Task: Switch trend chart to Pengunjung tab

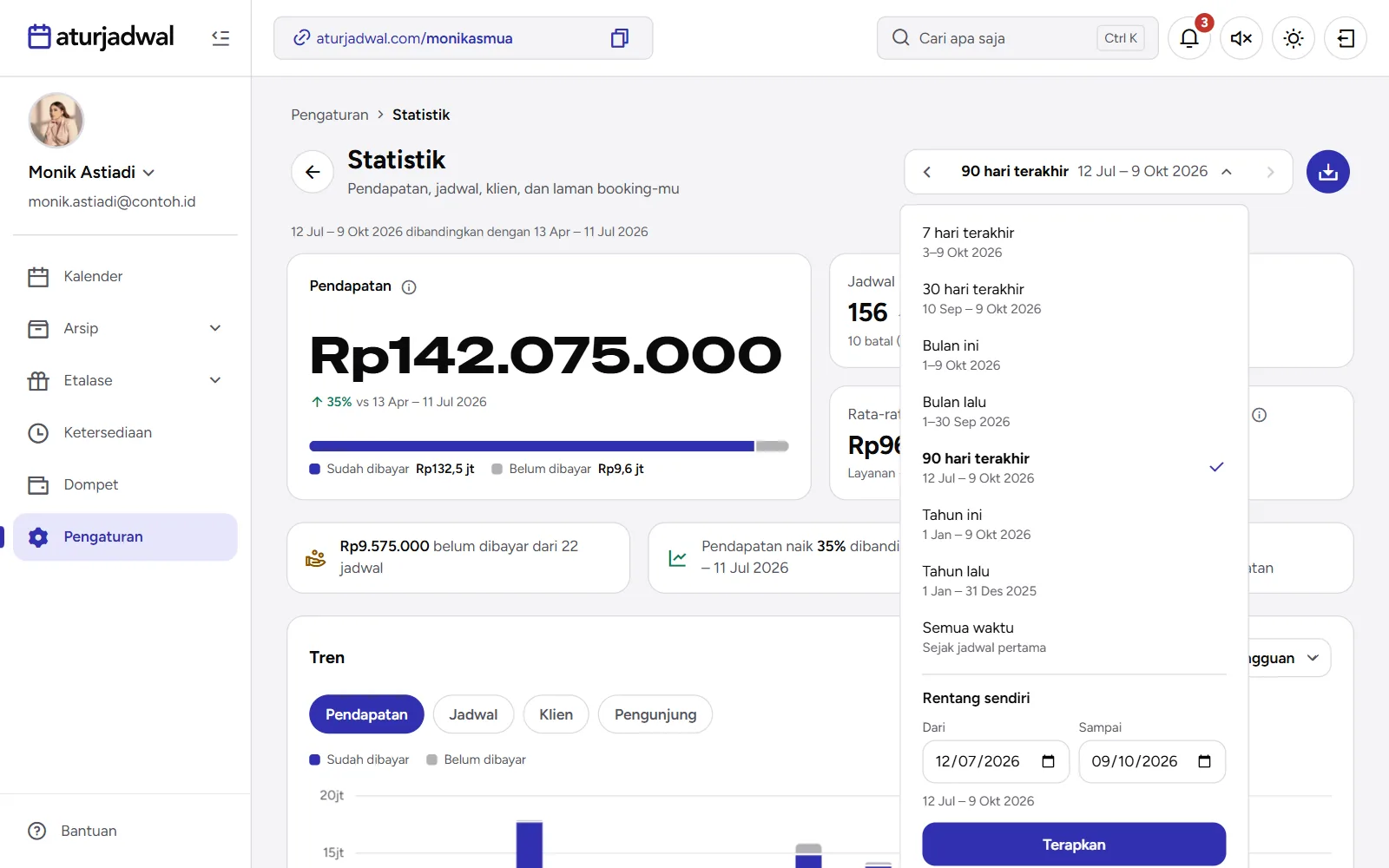Action: point(655,714)
